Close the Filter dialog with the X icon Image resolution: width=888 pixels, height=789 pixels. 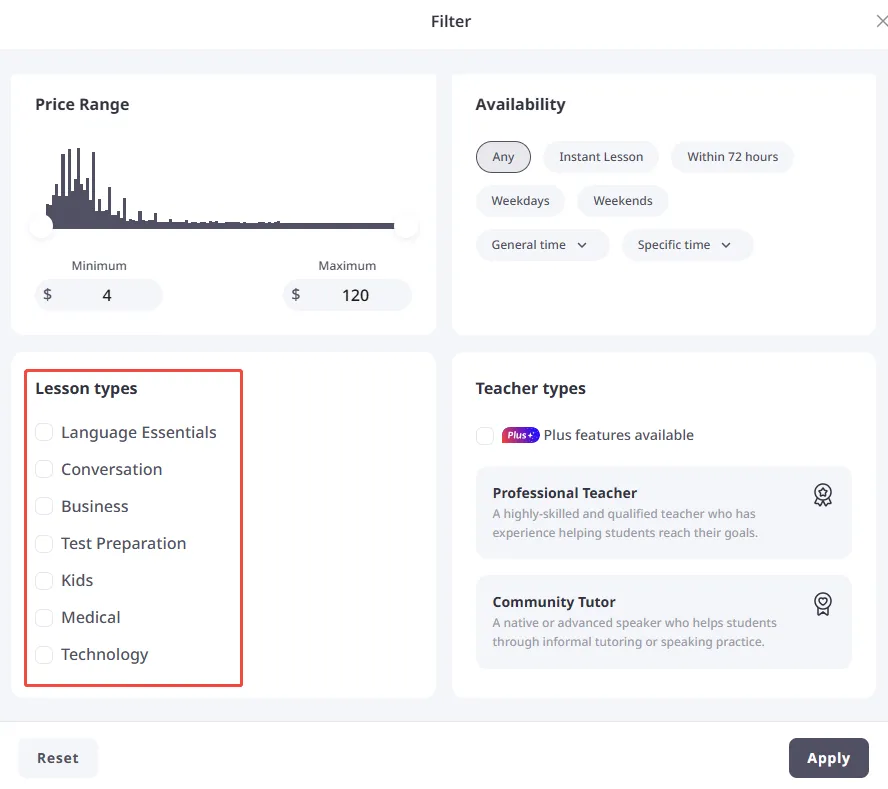[x=881, y=21]
